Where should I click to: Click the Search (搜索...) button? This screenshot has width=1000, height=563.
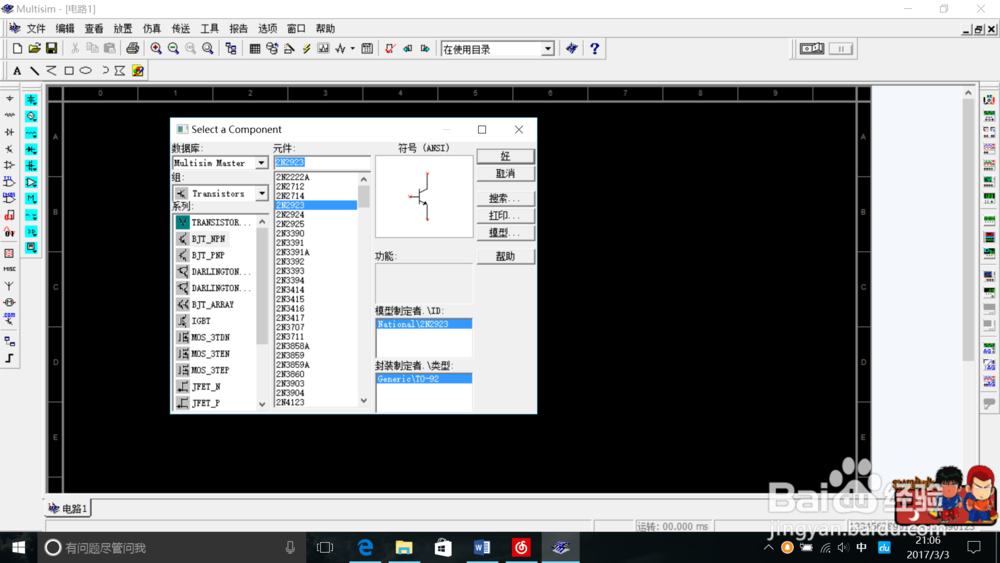click(x=505, y=198)
